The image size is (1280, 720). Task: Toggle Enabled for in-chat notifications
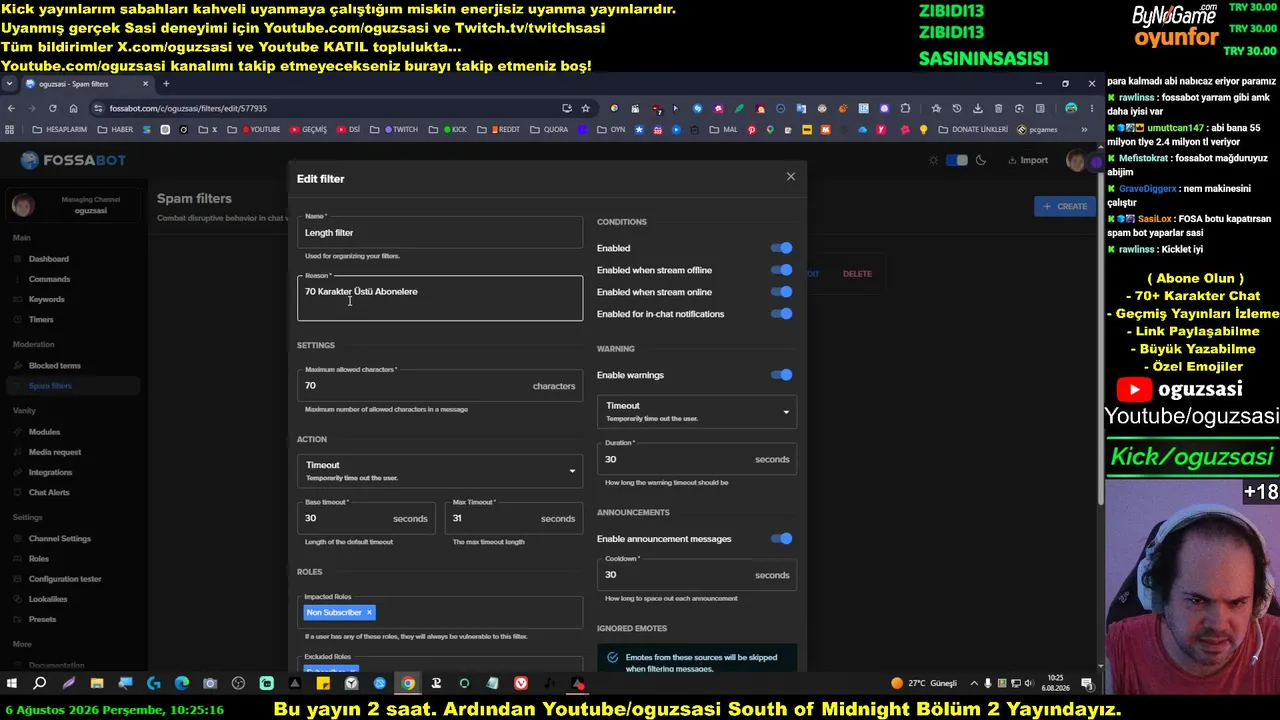781,314
